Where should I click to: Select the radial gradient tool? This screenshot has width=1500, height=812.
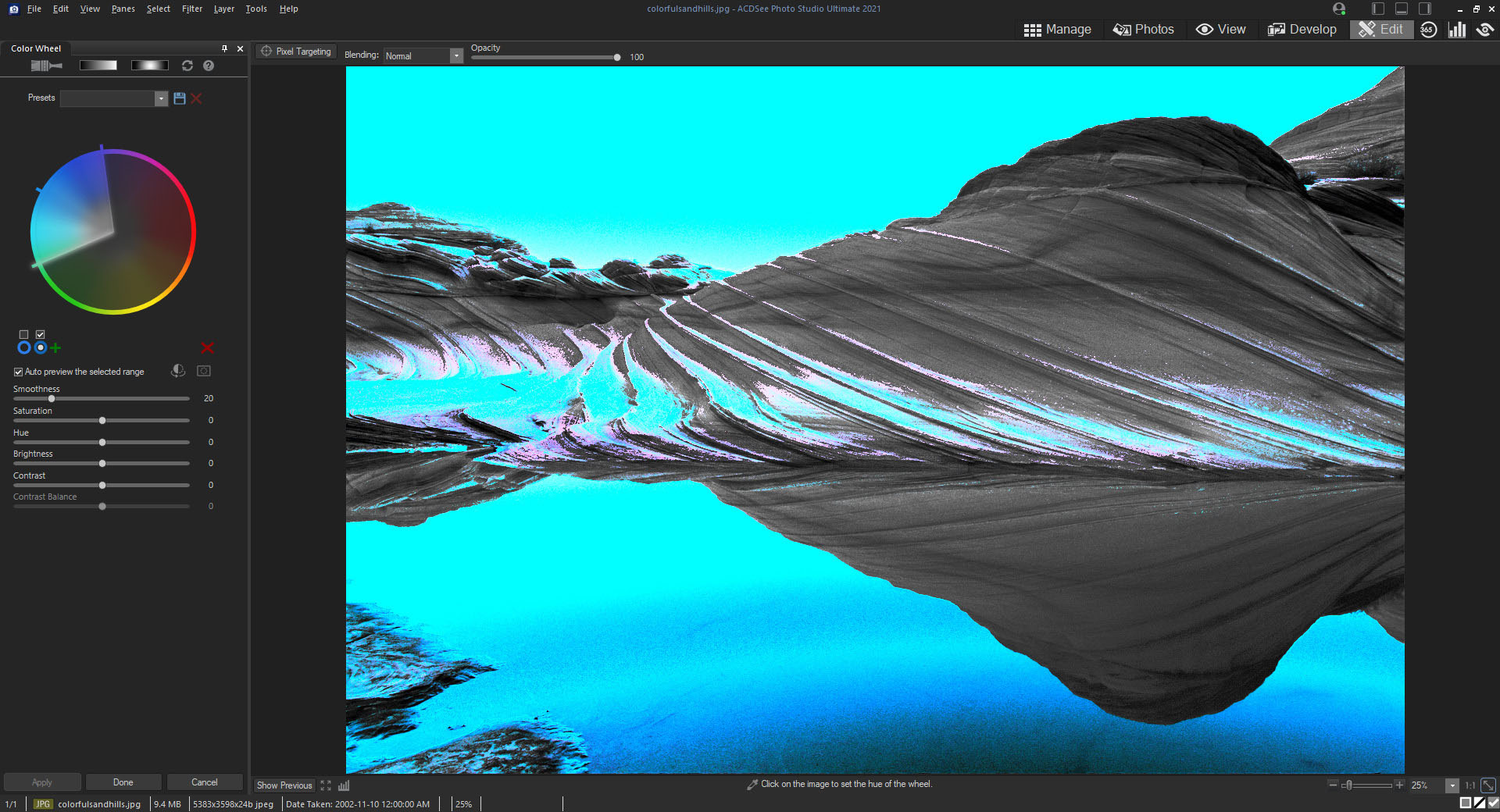150,66
